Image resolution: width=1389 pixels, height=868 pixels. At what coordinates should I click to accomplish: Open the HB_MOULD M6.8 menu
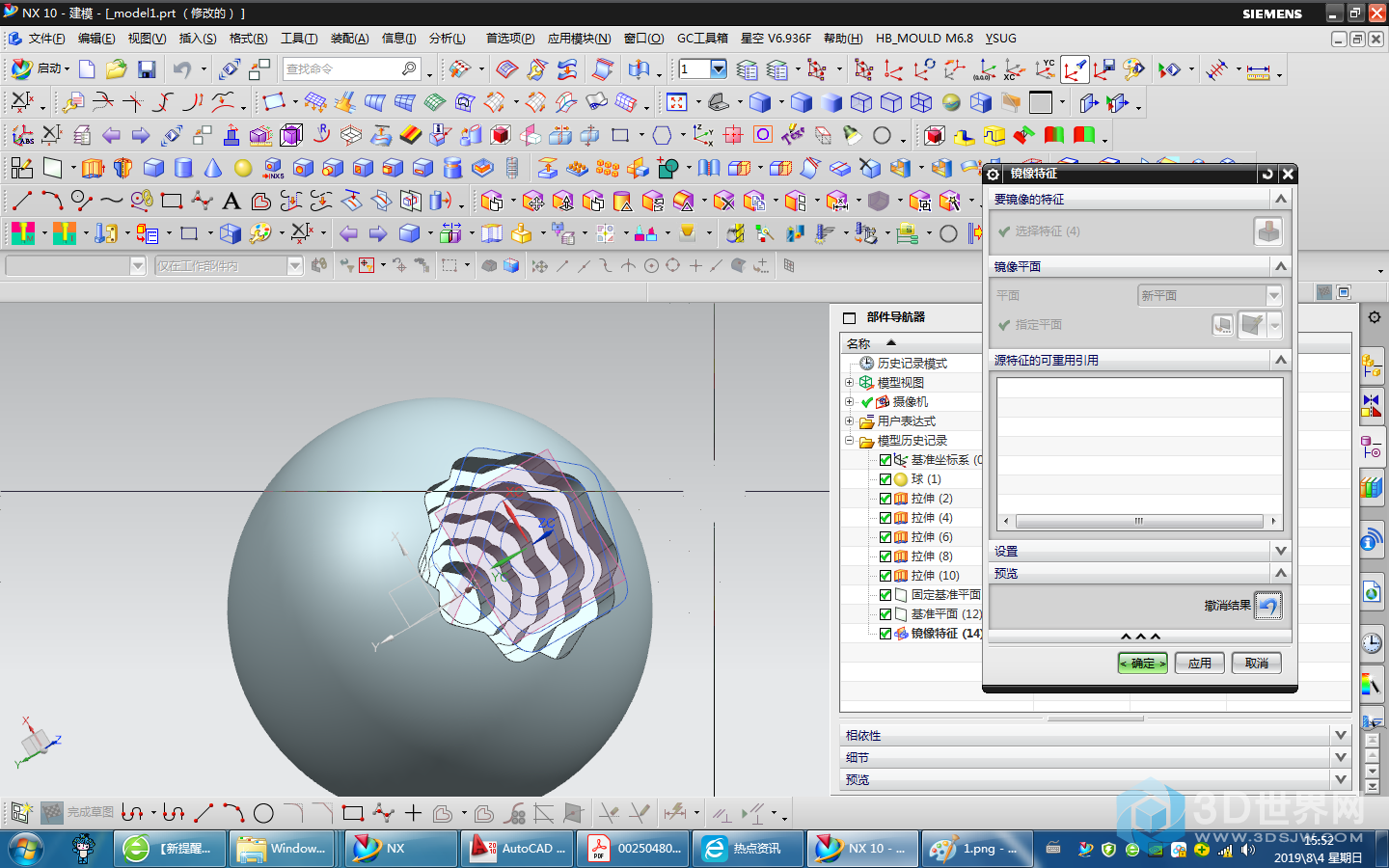click(924, 39)
